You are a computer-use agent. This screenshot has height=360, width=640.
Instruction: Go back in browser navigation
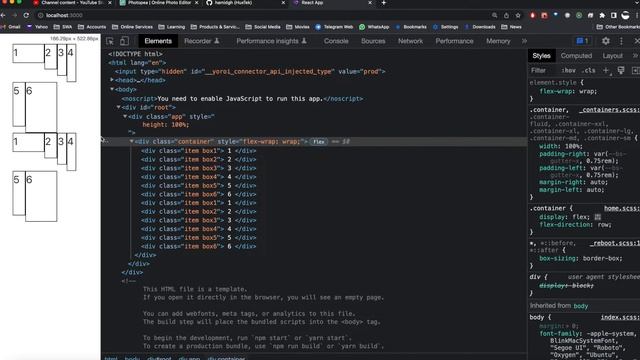pyautogui.click(x=3, y=15)
